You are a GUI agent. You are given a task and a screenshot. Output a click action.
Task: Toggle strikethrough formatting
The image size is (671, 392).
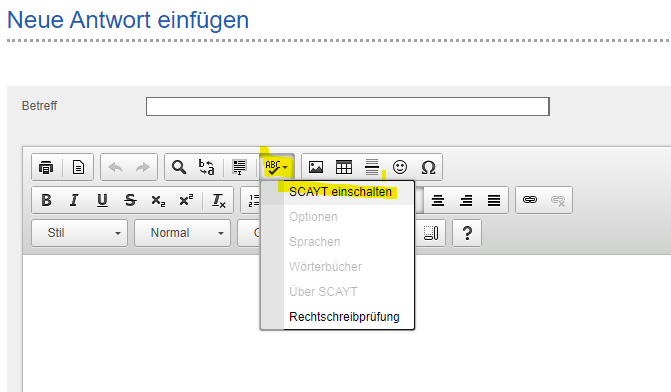pos(131,200)
